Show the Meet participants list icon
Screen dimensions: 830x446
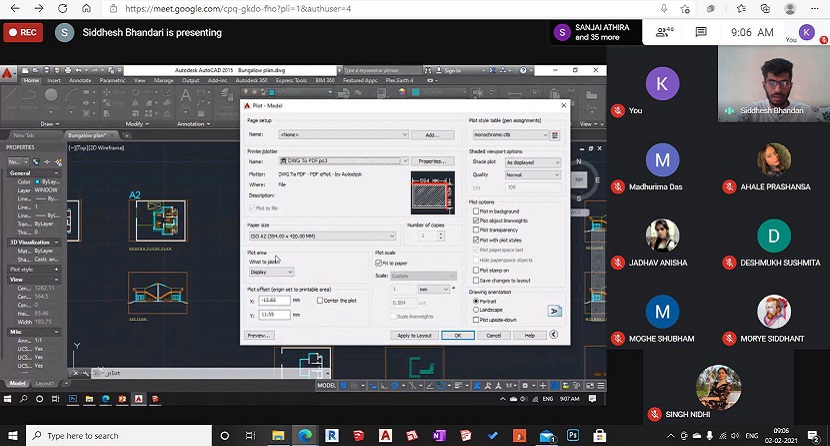[x=663, y=32]
